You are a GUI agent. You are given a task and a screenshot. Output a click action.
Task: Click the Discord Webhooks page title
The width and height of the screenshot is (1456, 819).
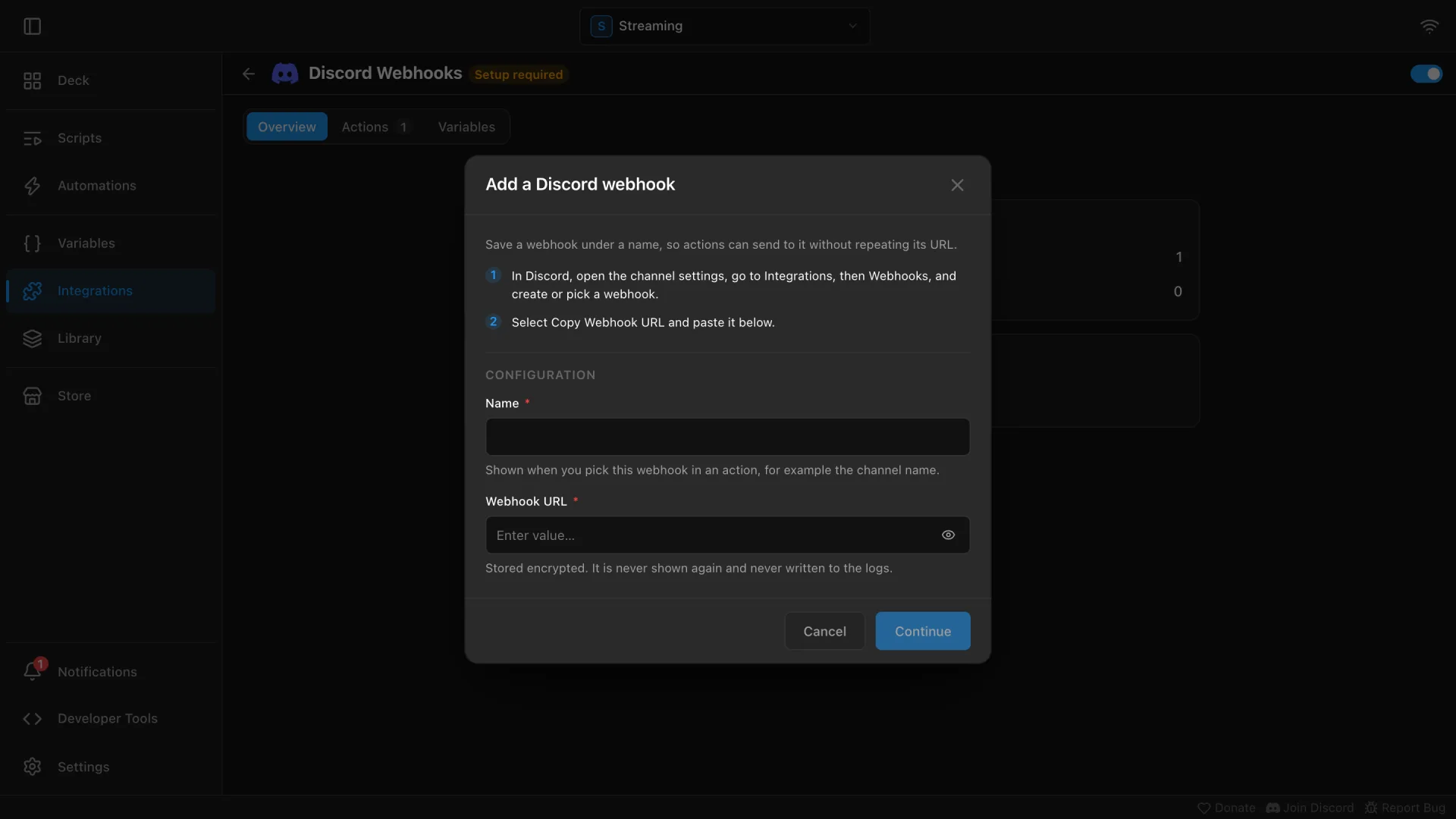[385, 74]
